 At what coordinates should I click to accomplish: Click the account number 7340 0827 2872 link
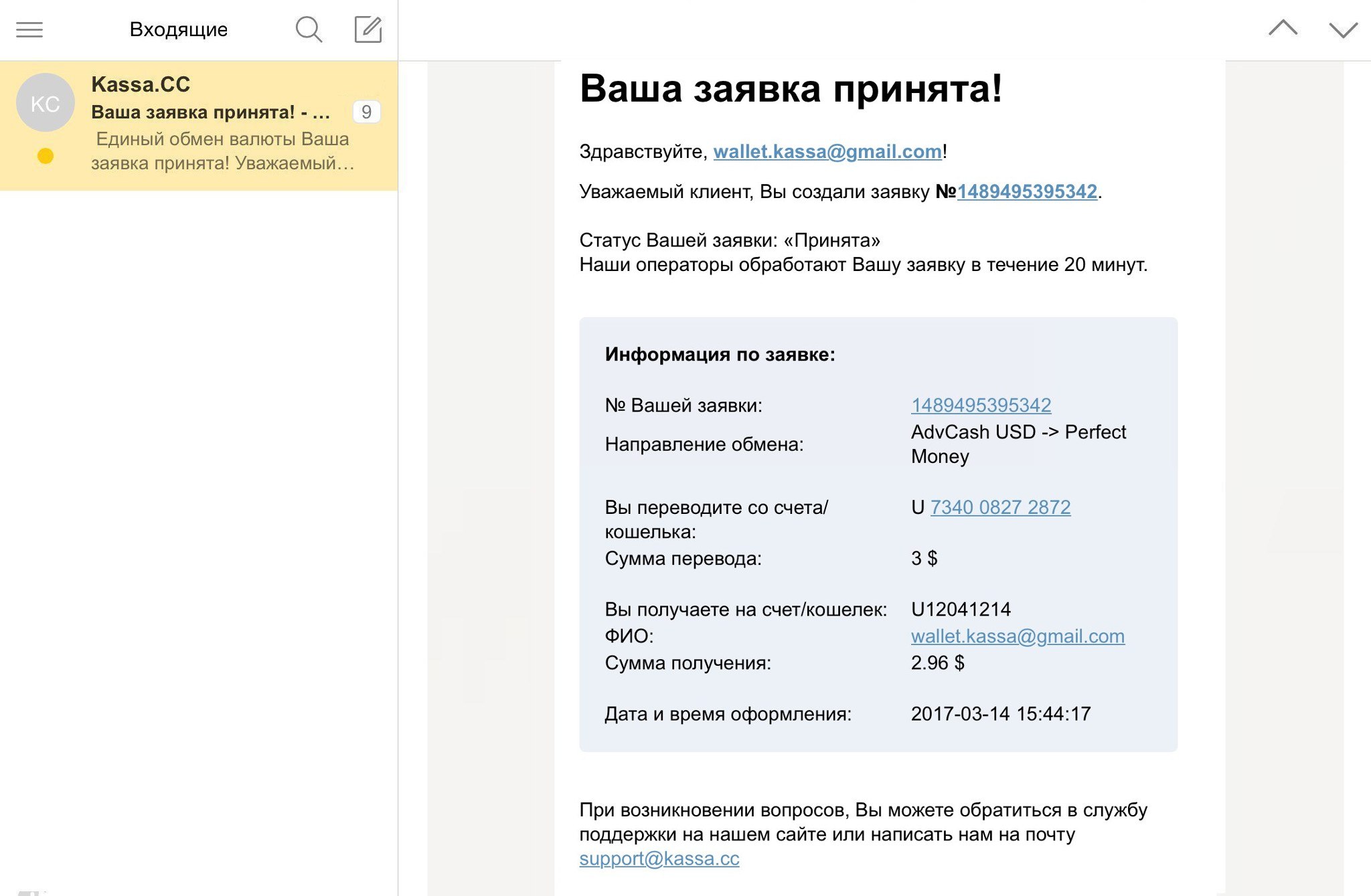click(1000, 507)
